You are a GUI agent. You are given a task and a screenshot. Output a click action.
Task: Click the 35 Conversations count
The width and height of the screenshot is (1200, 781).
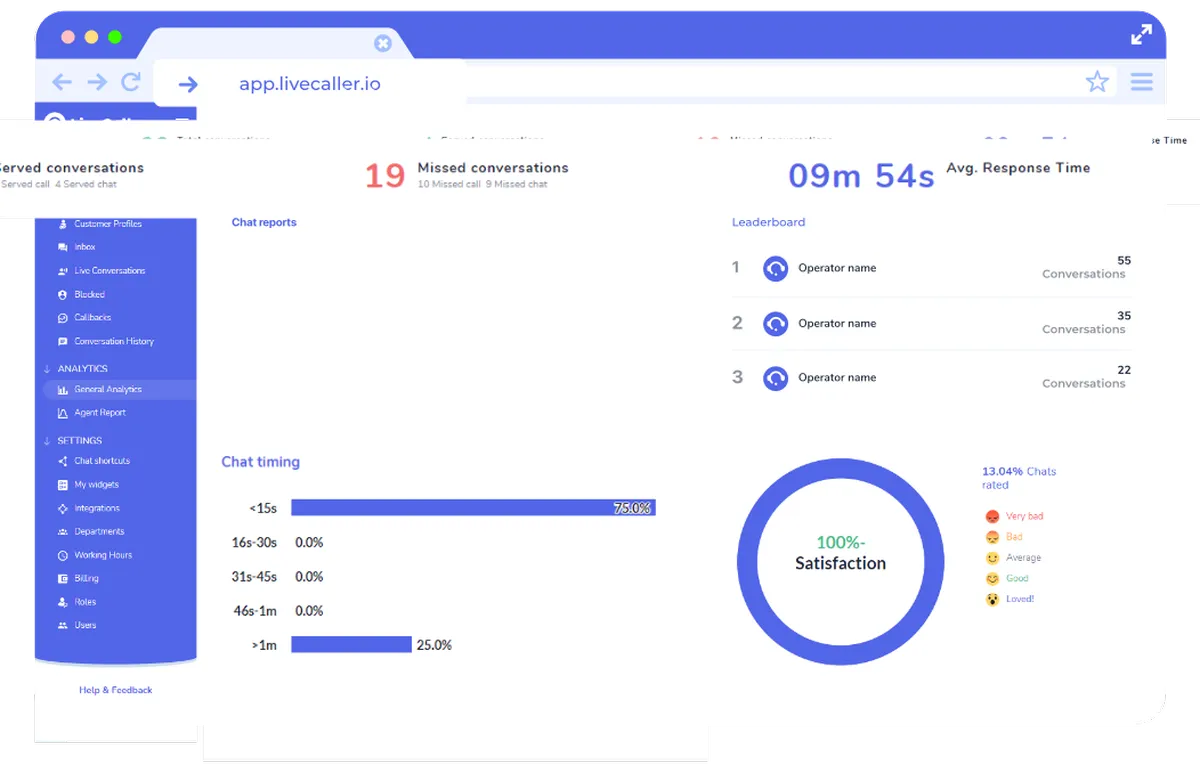point(1086,322)
